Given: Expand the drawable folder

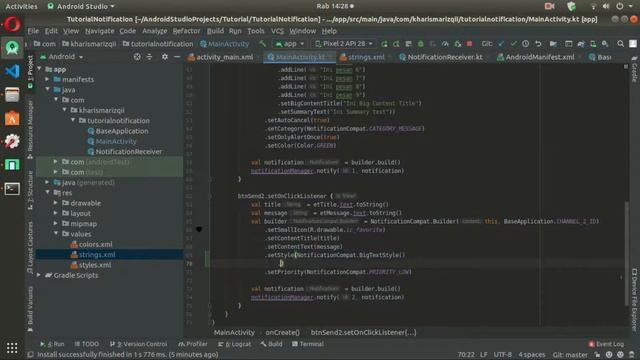Looking at the screenshot, I should 56,203.
